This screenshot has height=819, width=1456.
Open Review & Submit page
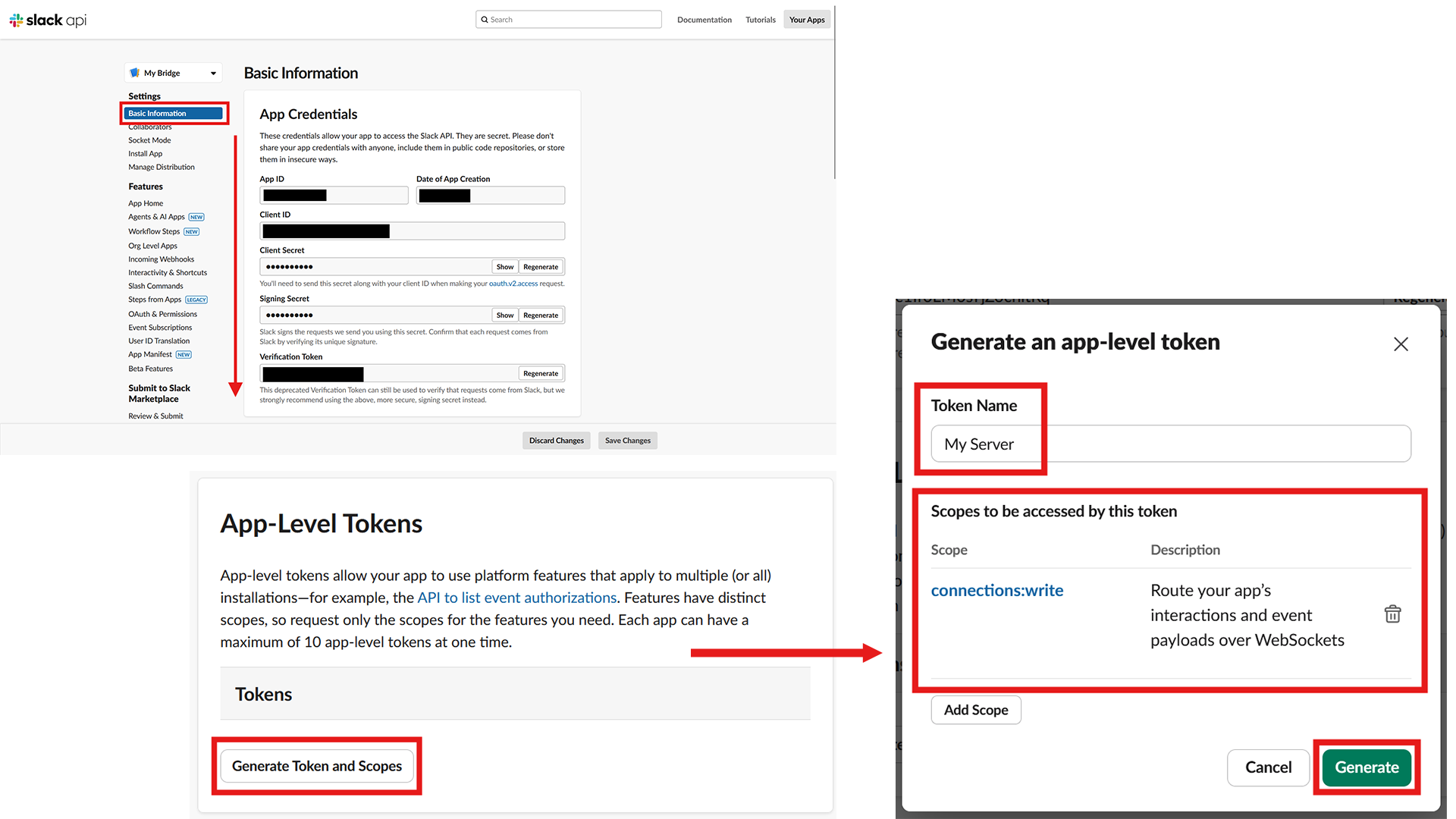(155, 416)
